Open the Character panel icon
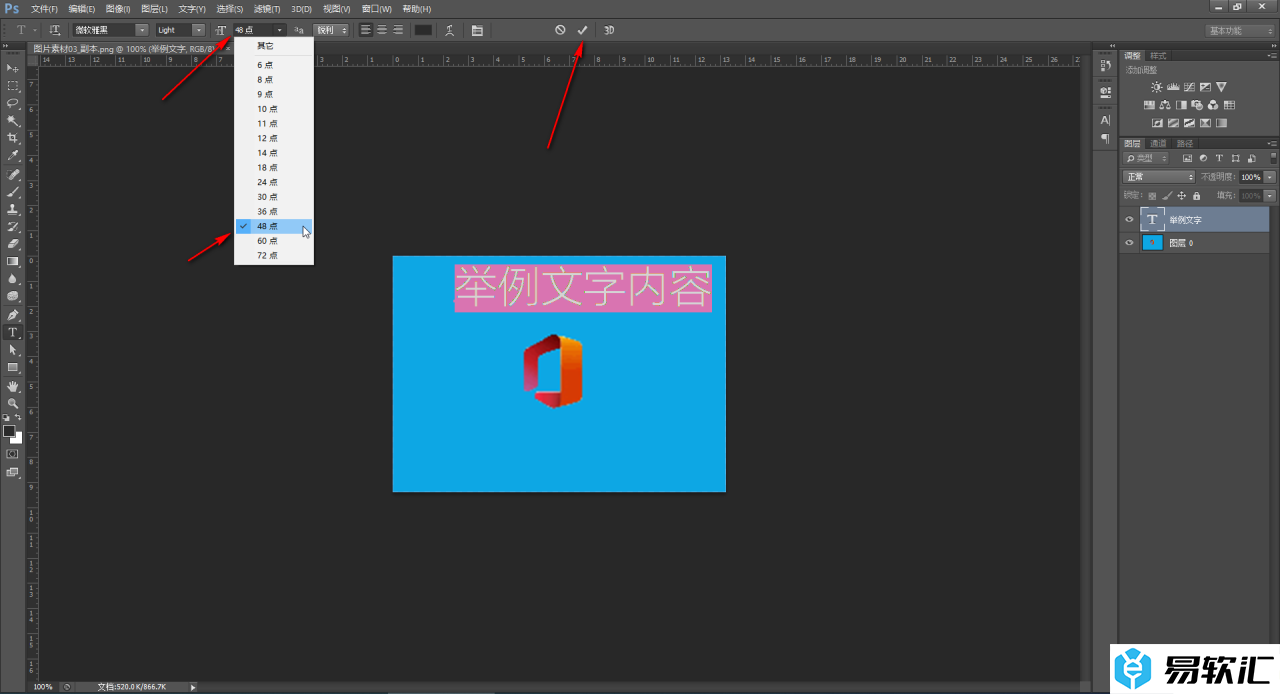1280x694 pixels. click(x=1105, y=120)
